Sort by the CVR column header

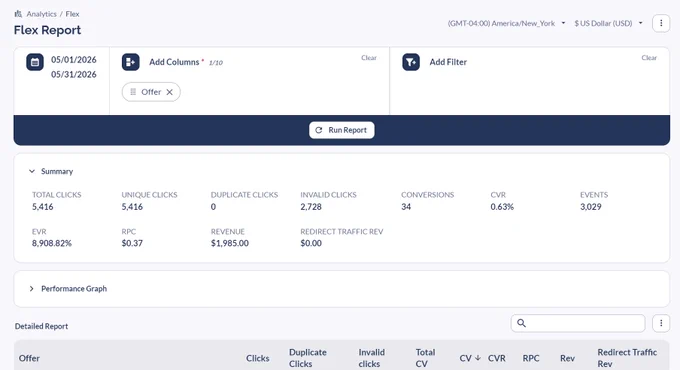coord(497,358)
